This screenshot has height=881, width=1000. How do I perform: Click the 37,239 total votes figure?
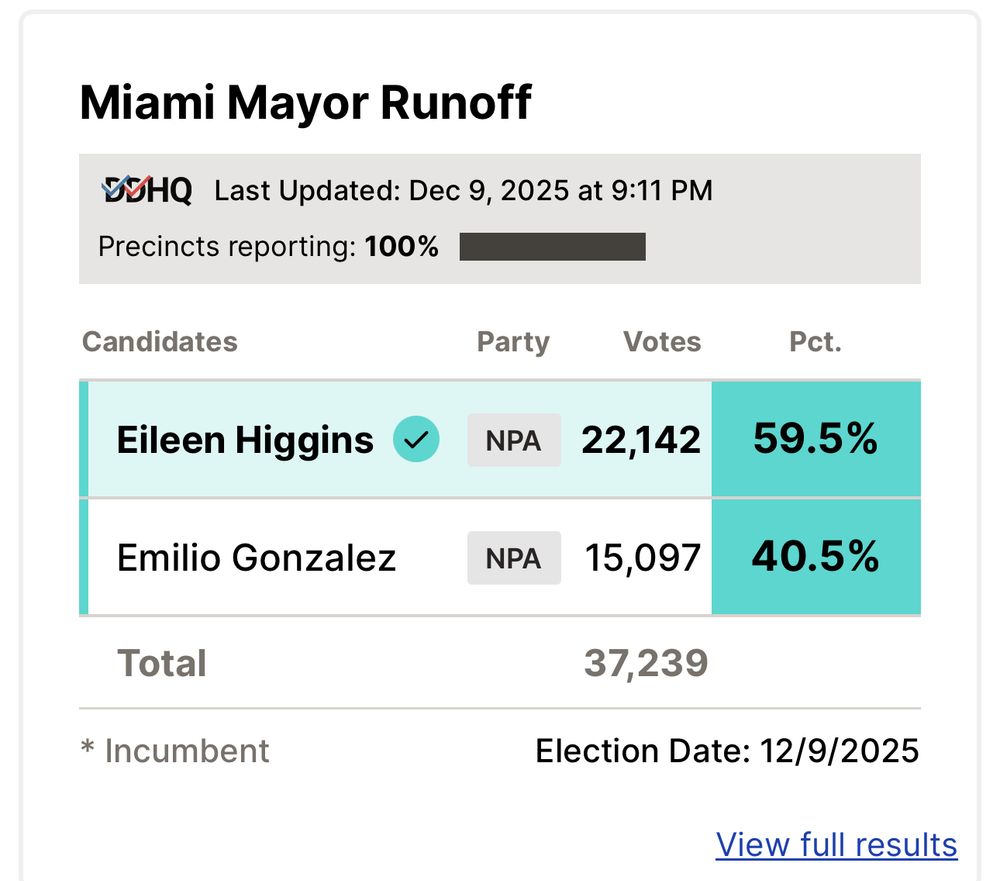click(x=646, y=663)
